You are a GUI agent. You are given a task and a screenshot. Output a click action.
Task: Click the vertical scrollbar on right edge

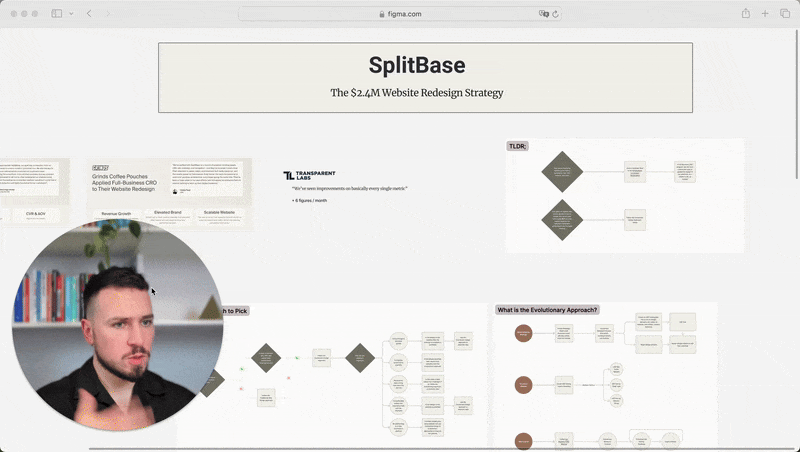tap(796, 105)
